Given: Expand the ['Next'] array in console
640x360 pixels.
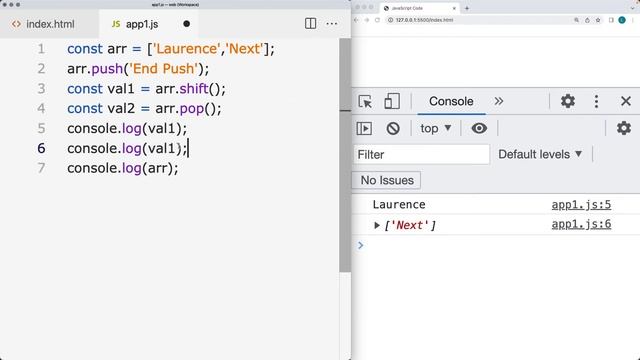Looking at the screenshot, I should point(377,225).
